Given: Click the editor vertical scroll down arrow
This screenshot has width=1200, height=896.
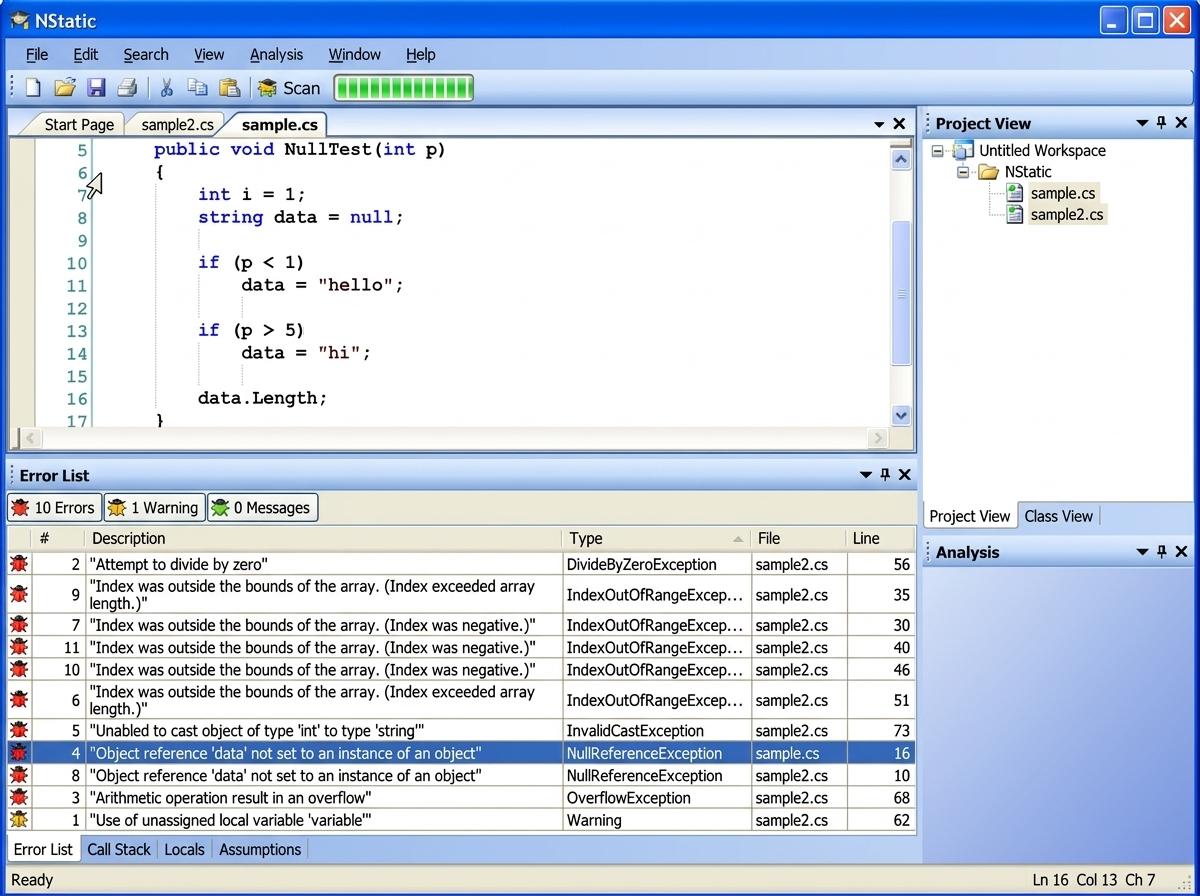Looking at the screenshot, I should coord(900,415).
